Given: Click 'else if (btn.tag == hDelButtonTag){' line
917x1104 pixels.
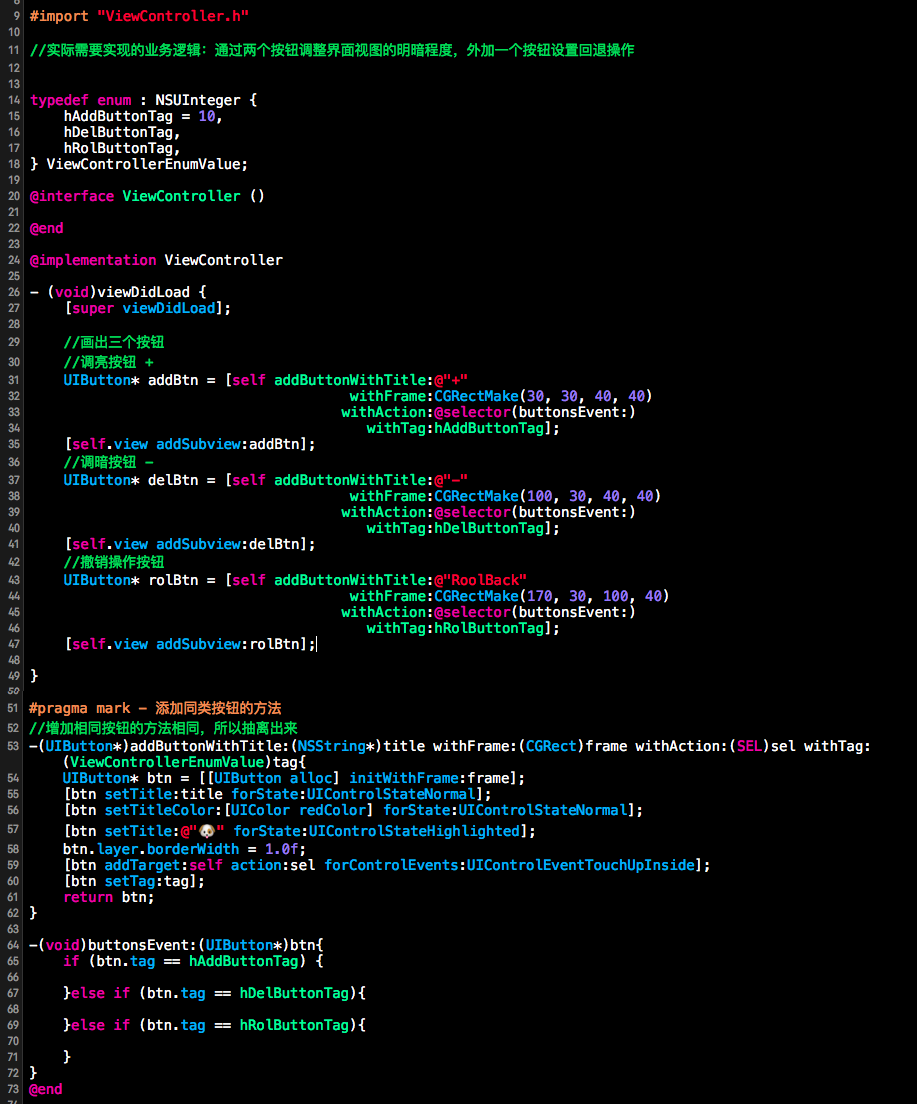Looking at the screenshot, I should pos(218,993).
